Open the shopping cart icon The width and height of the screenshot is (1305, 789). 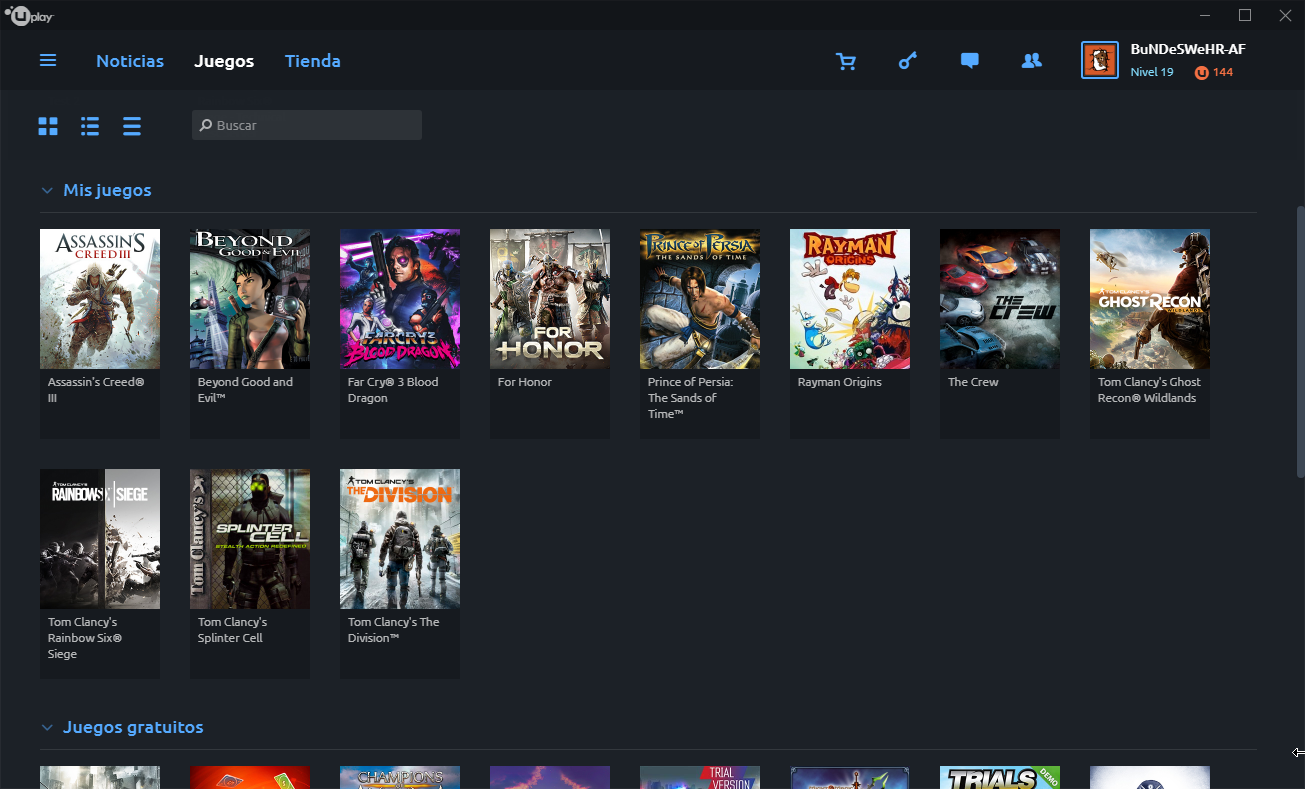[x=846, y=60]
